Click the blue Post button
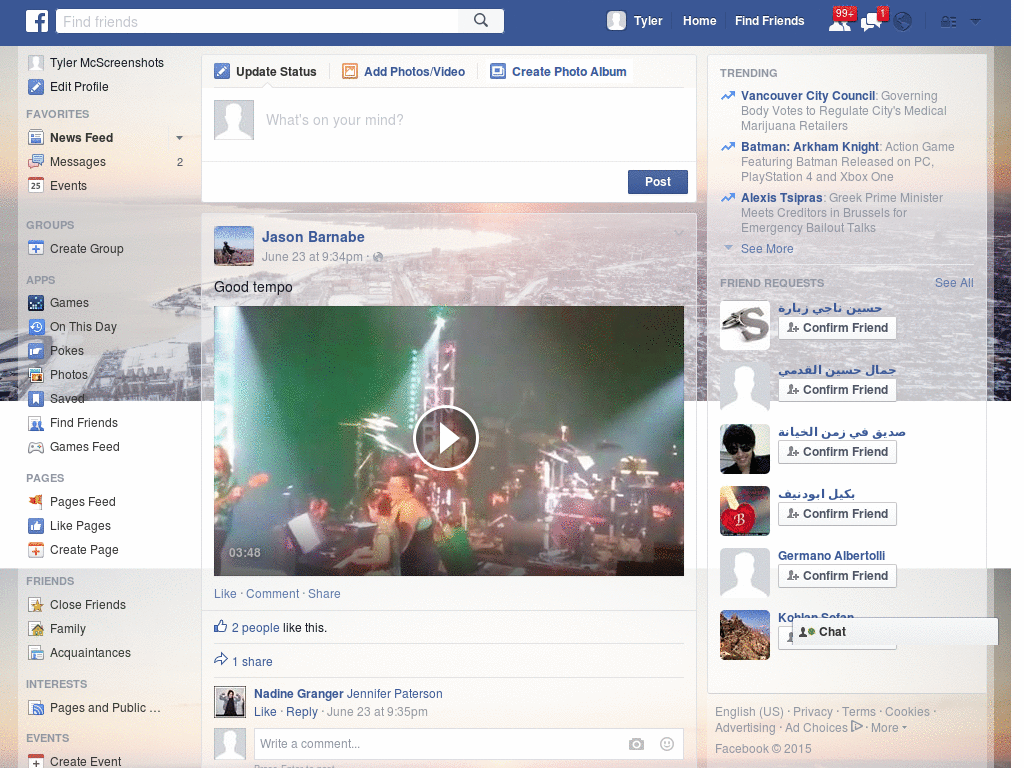Screen dimensions: 1024x768 pyautogui.click(x=657, y=182)
